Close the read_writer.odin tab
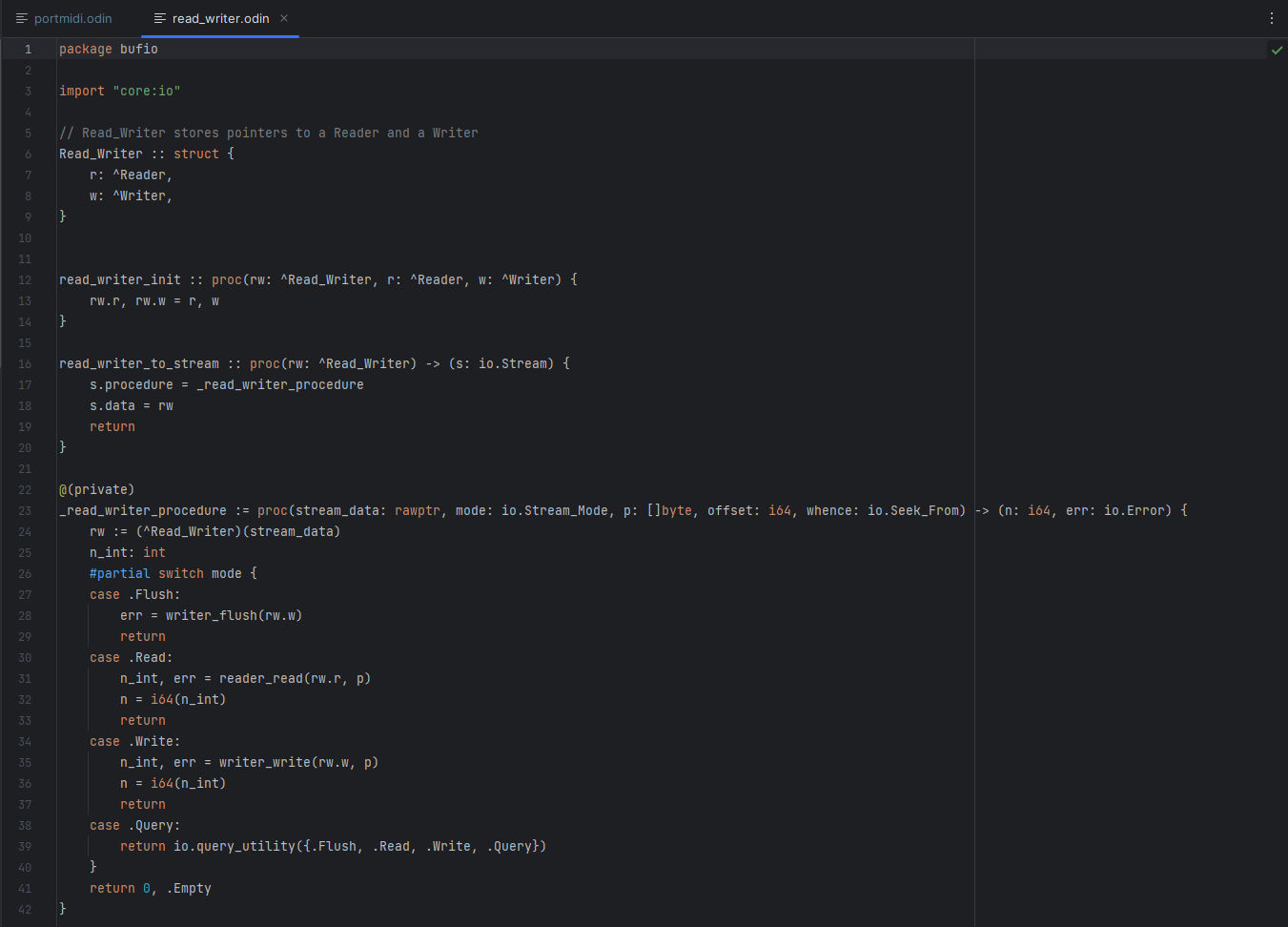This screenshot has height=927, width=1288. click(x=284, y=18)
